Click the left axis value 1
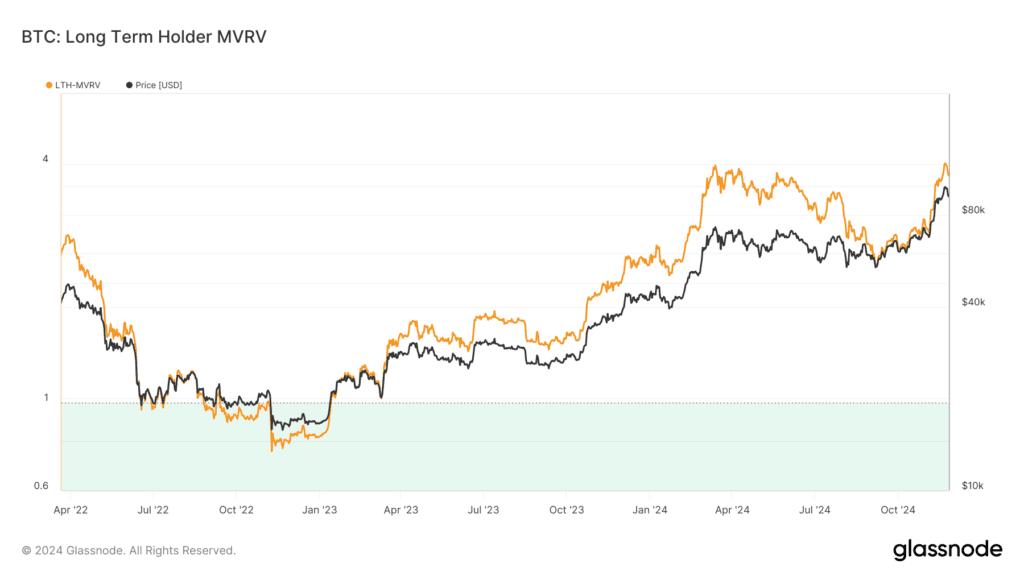 click(x=45, y=398)
